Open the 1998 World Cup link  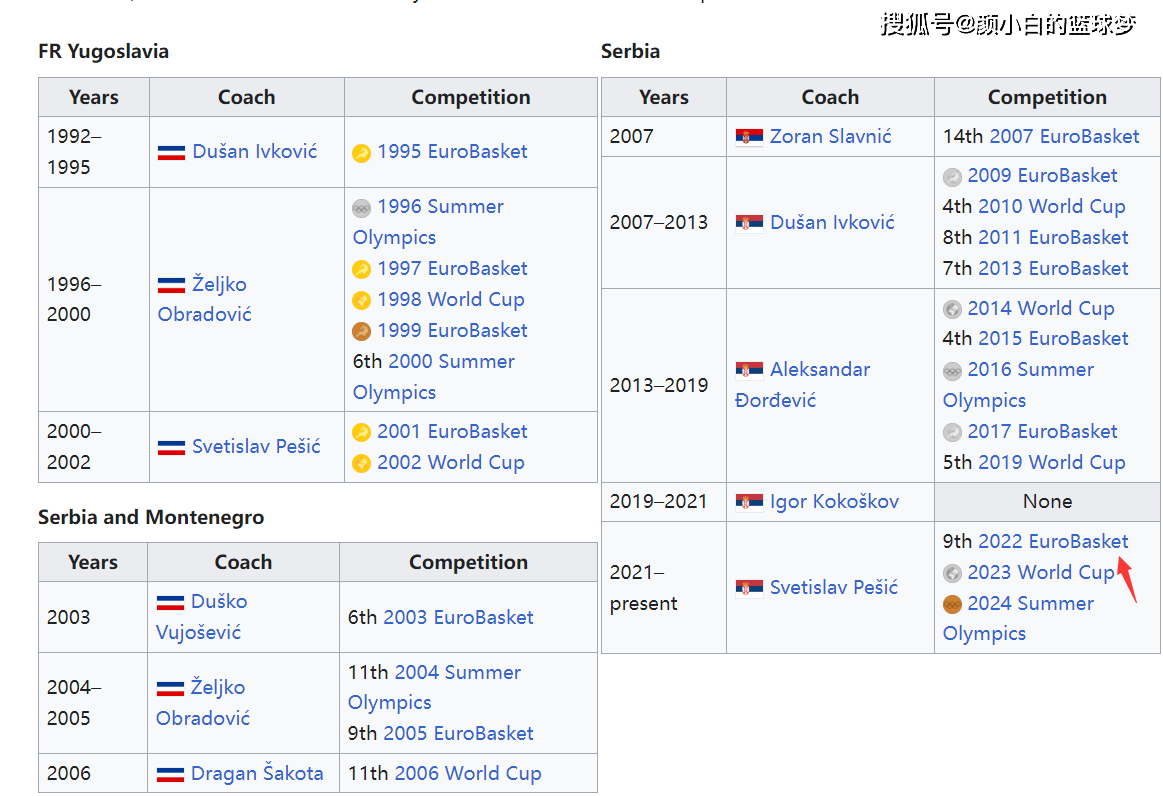(x=451, y=299)
